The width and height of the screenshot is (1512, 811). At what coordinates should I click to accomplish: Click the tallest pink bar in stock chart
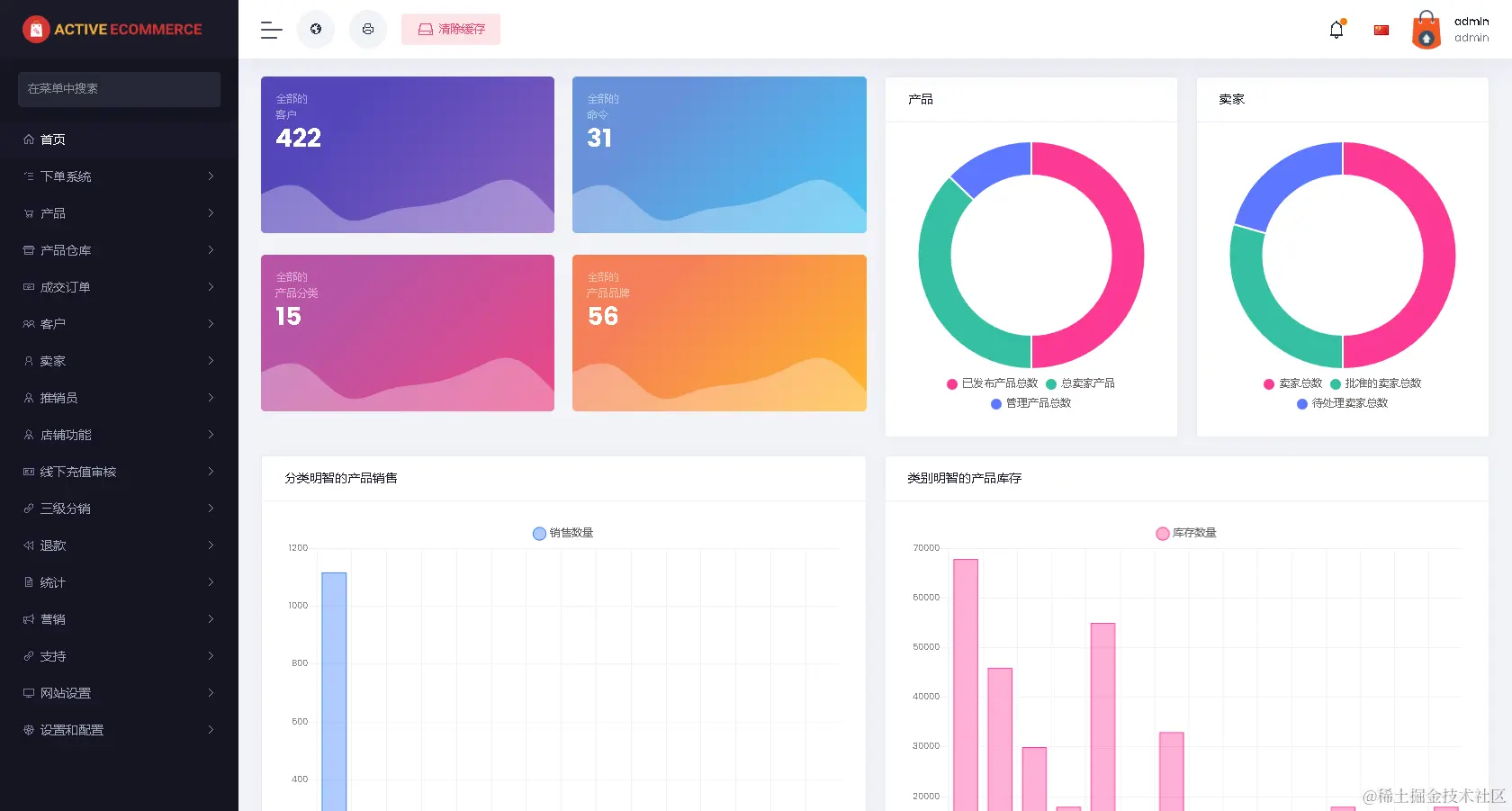click(x=966, y=685)
